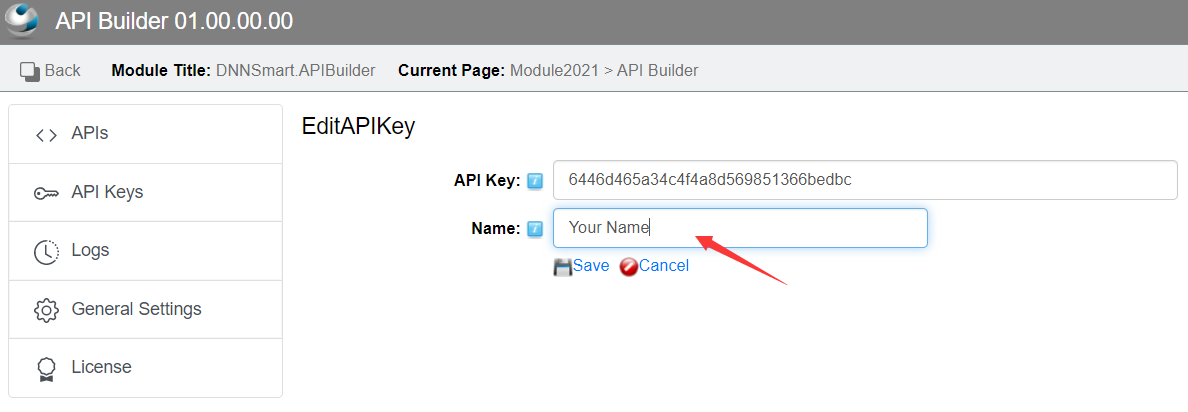Open General Settings in the sidebar
Screen dimensions: 1188x412
click(x=145, y=309)
